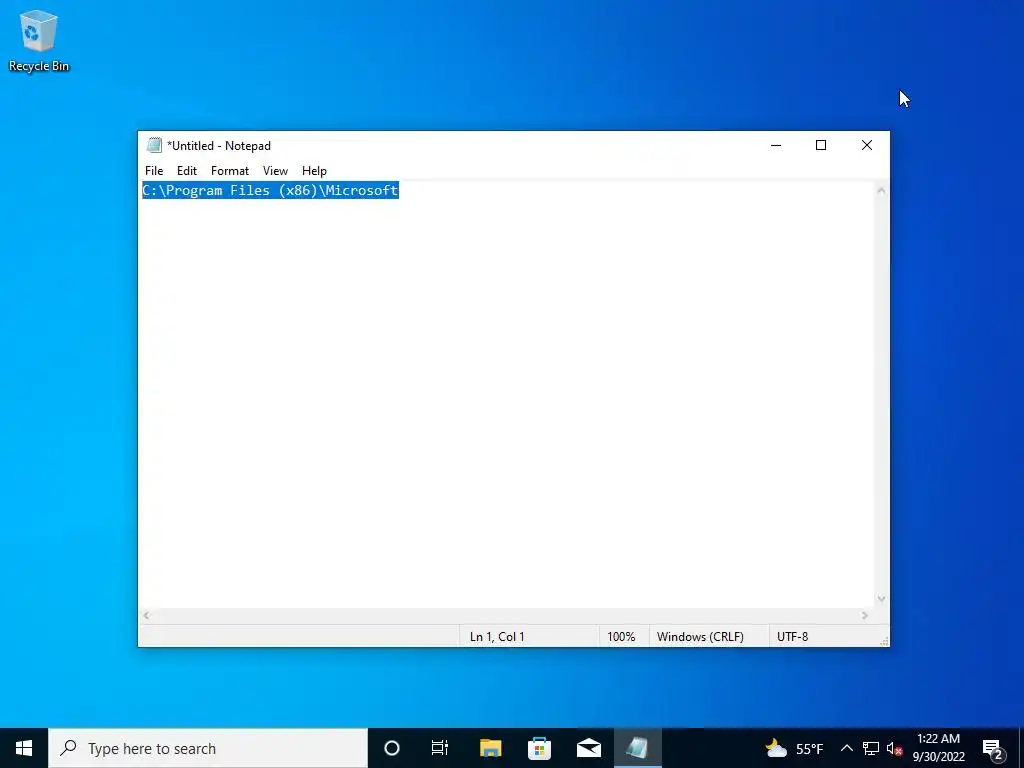Click the Notepad taskbar button
Viewport: 1024px width, 768px height.
coord(637,748)
